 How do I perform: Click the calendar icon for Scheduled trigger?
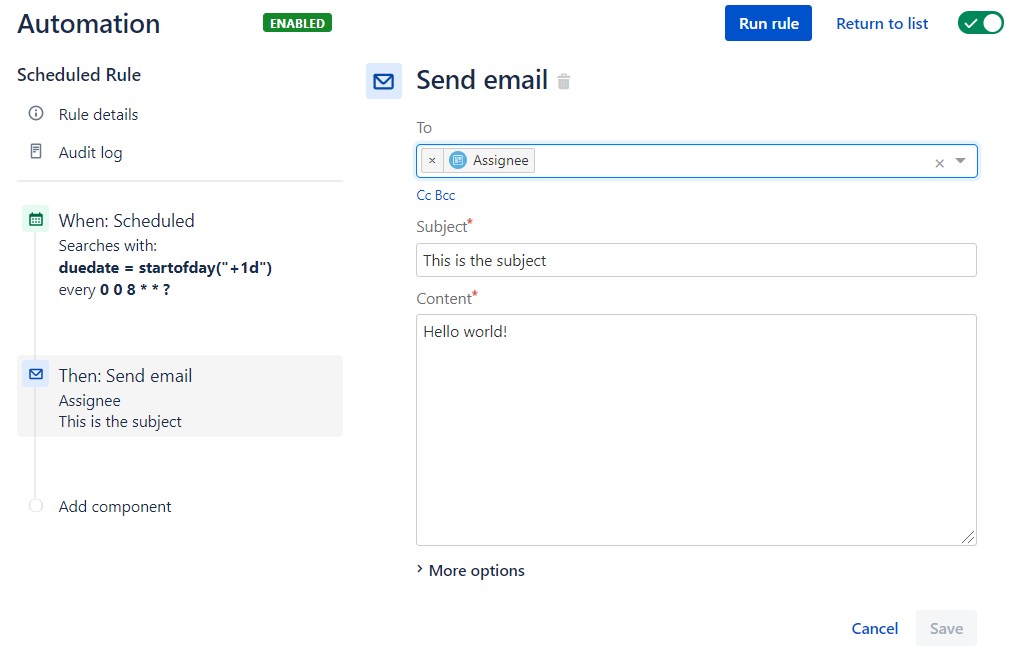pyautogui.click(x=36, y=219)
